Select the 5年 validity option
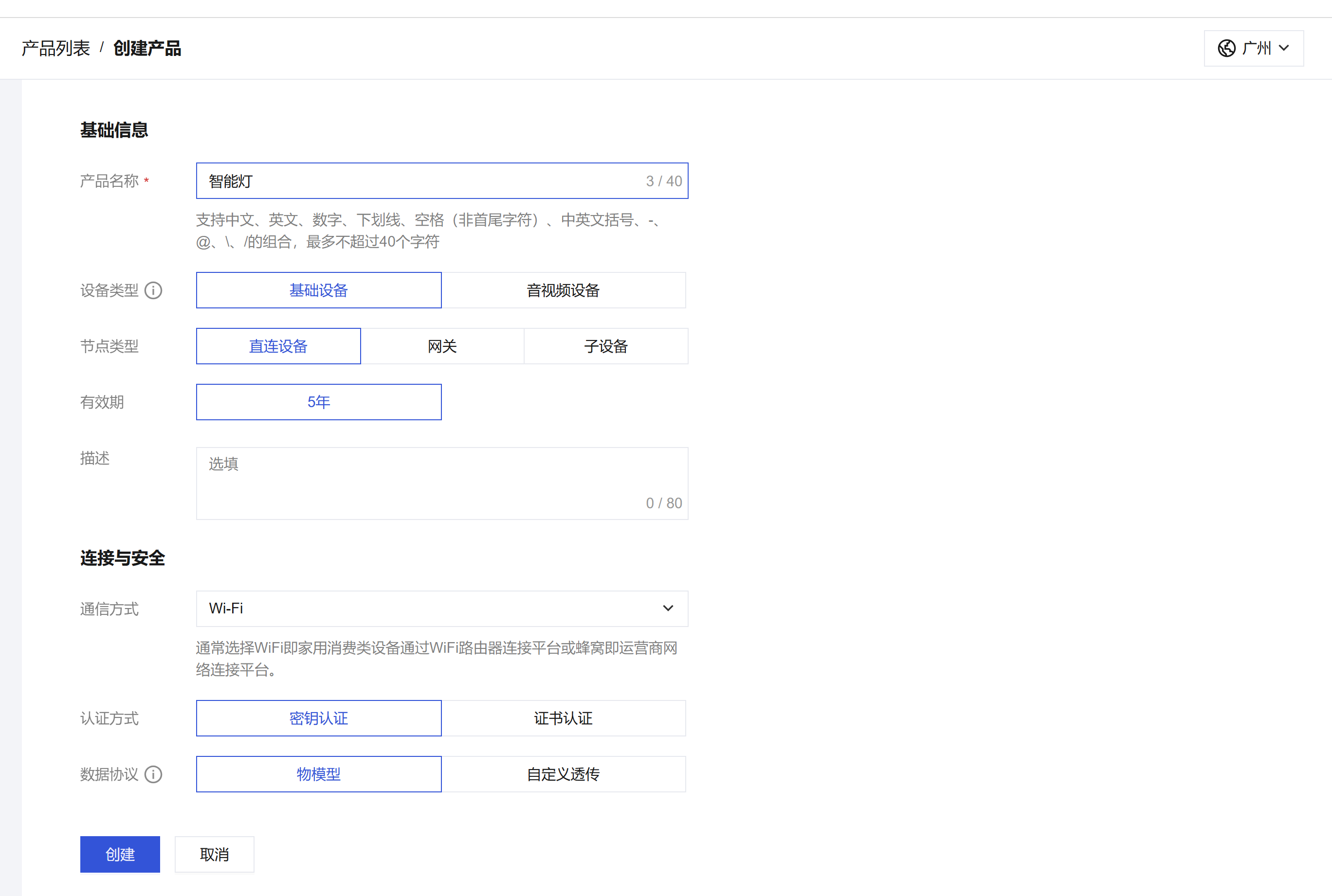 click(318, 402)
